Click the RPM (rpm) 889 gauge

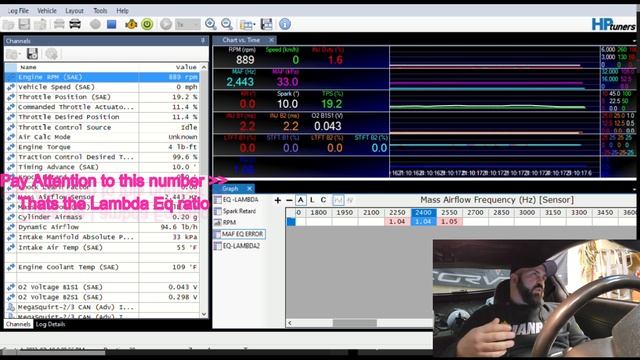[242, 56]
